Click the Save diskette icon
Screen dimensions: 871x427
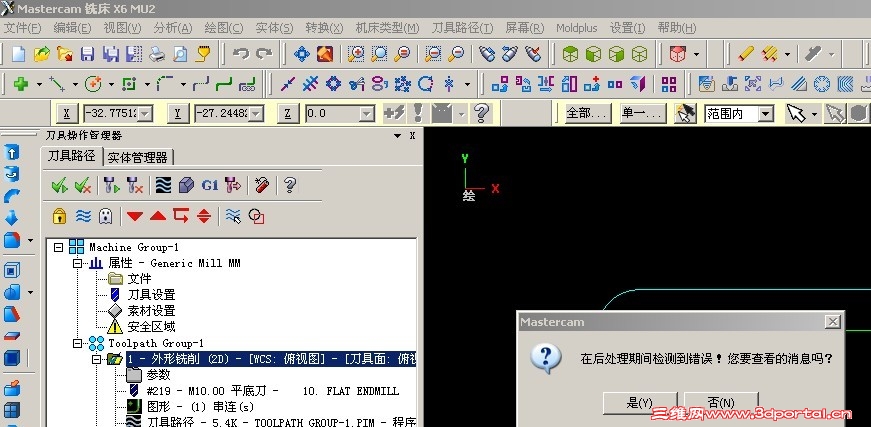(x=88, y=54)
